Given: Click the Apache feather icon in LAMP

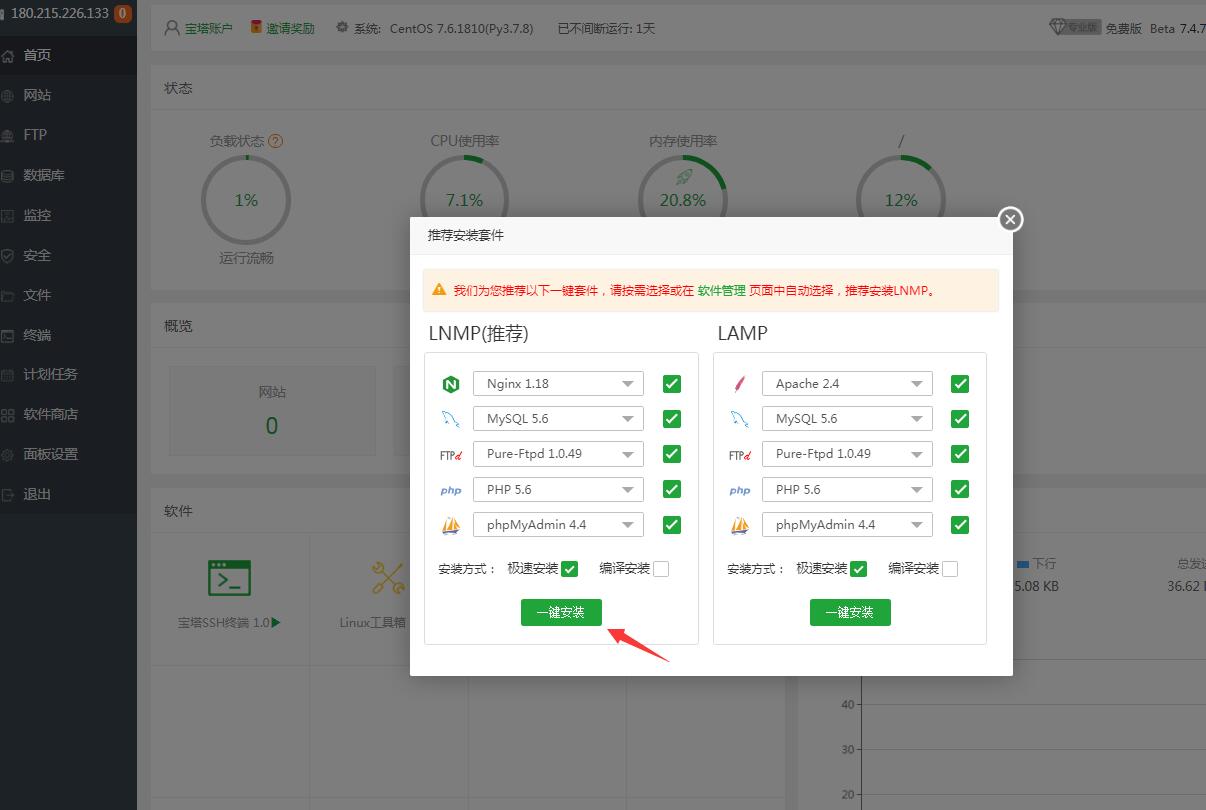Looking at the screenshot, I should [740, 384].
